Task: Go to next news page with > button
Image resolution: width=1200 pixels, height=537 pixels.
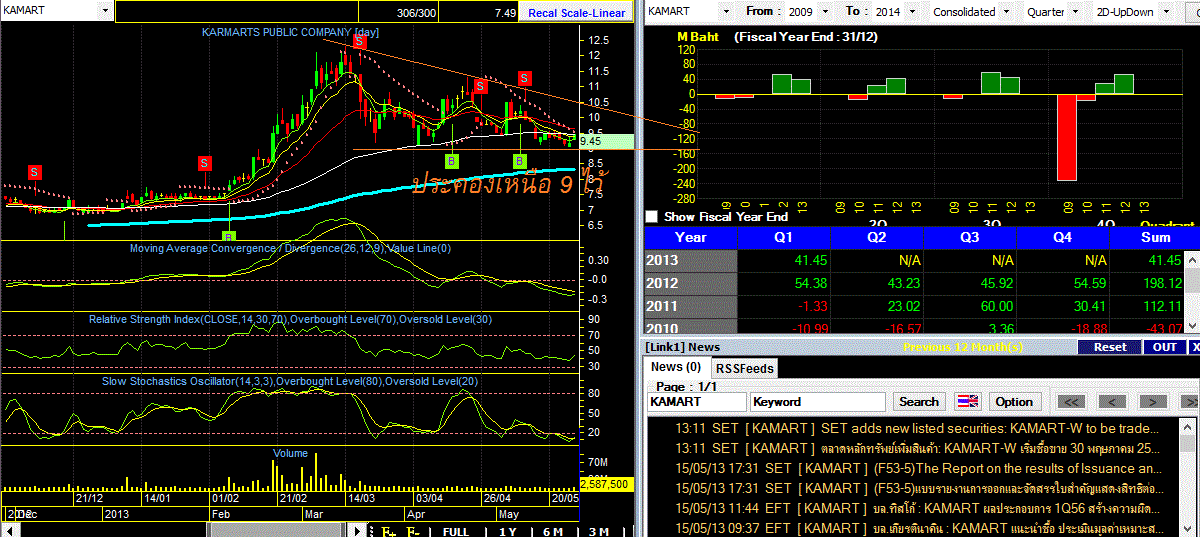Action: [1153, 401]
